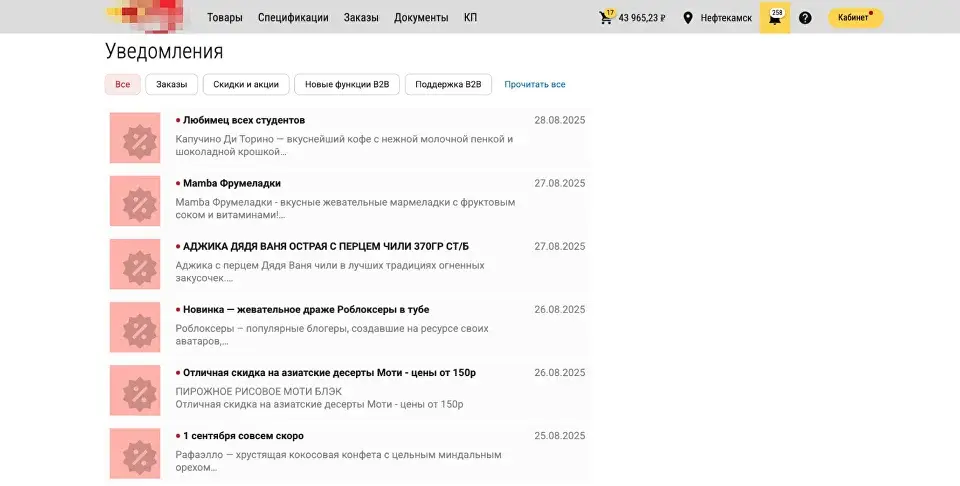Click description about жевательные мармеладки
960x486 pixels.
(345, 209)
